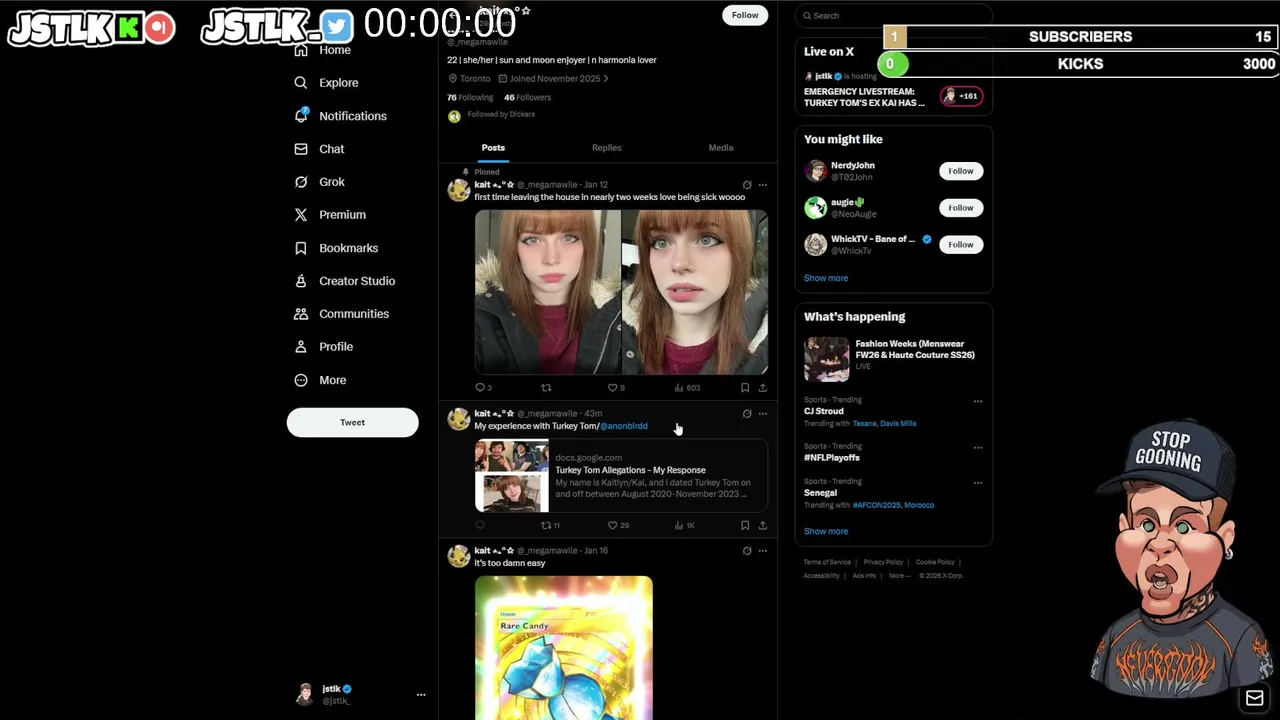This screenshot has height=720, width=1280.
Task: Open the Bookmarks icon in sidebar
Action: [x=301, y=248]
